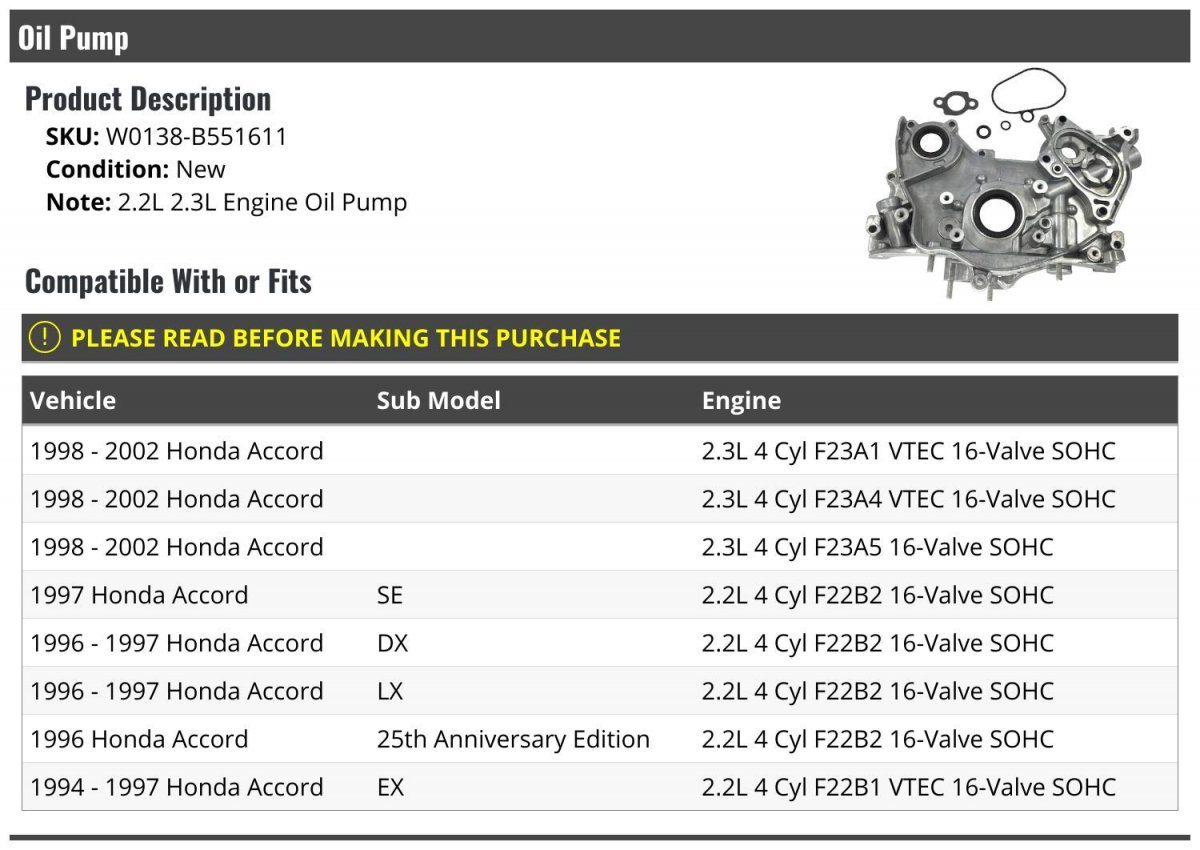The width and height of the screenshot is (1200, 850).
Task: Click the Product Description heading
Action: [148, 99]
